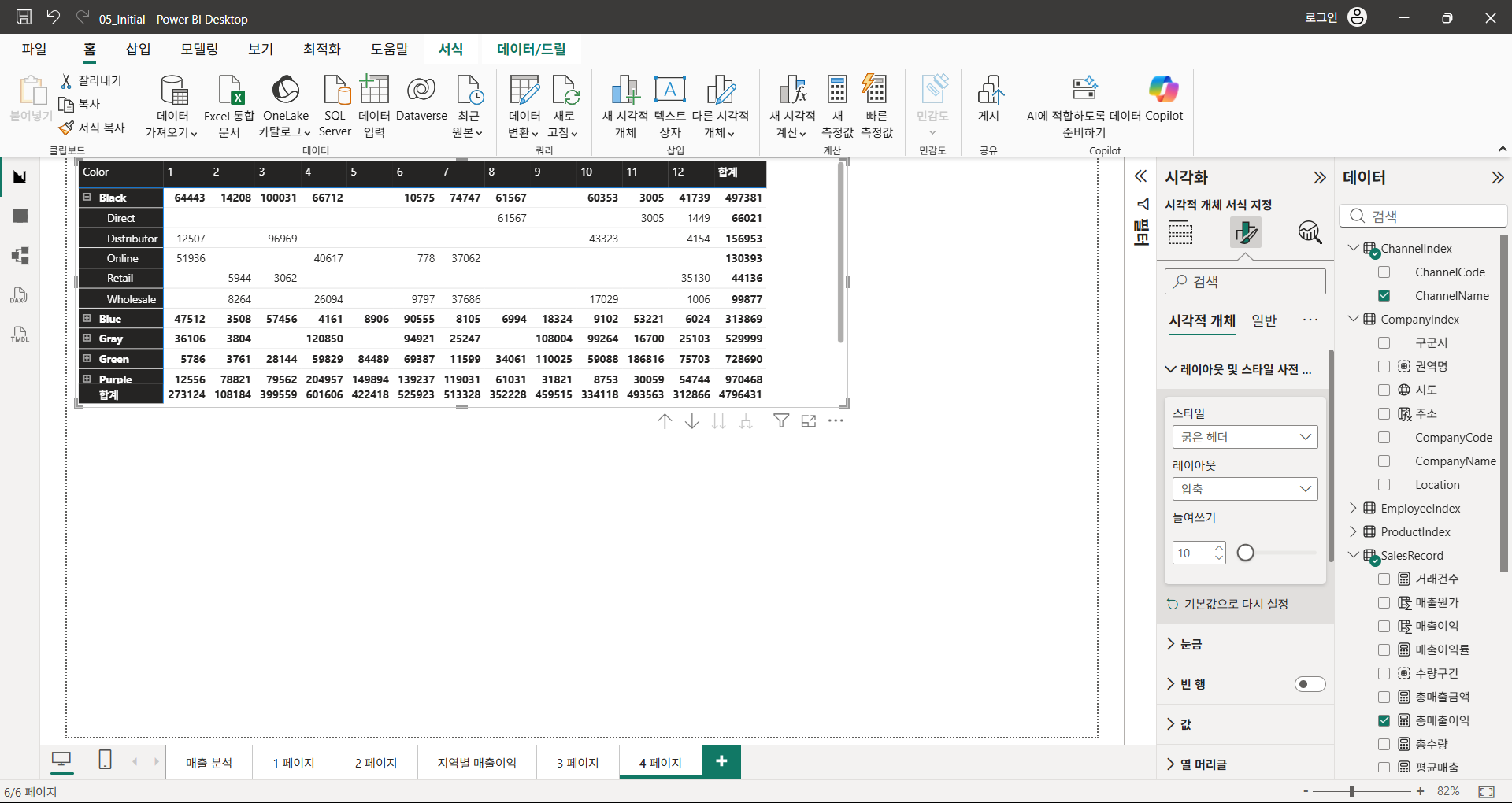Uncheck the 총매출이익 field checkbox
This screenshot has width=1512, height=803.
coord(1384,720)
